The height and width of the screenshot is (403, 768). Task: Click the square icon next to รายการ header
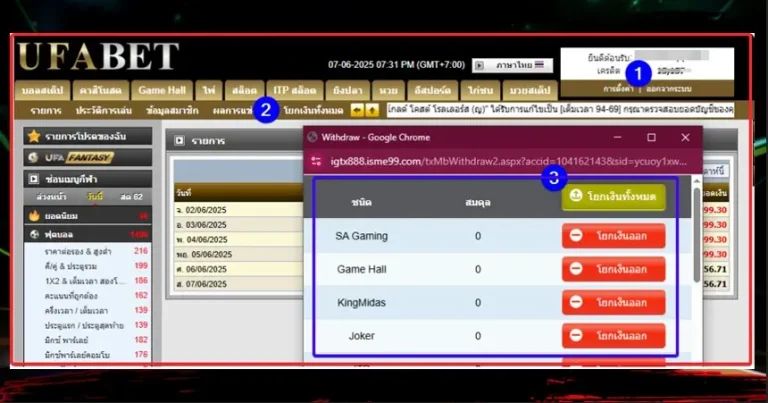180,142
